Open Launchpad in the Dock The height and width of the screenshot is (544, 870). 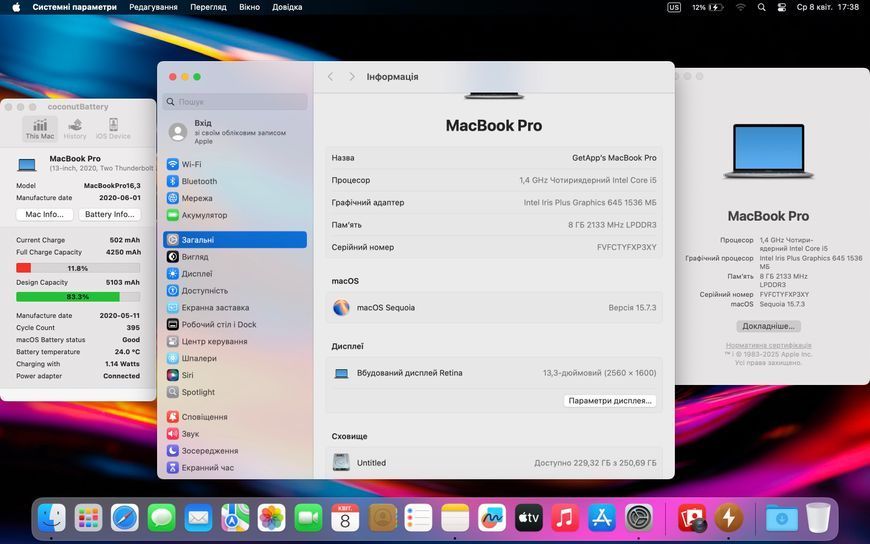click(88, 518)
